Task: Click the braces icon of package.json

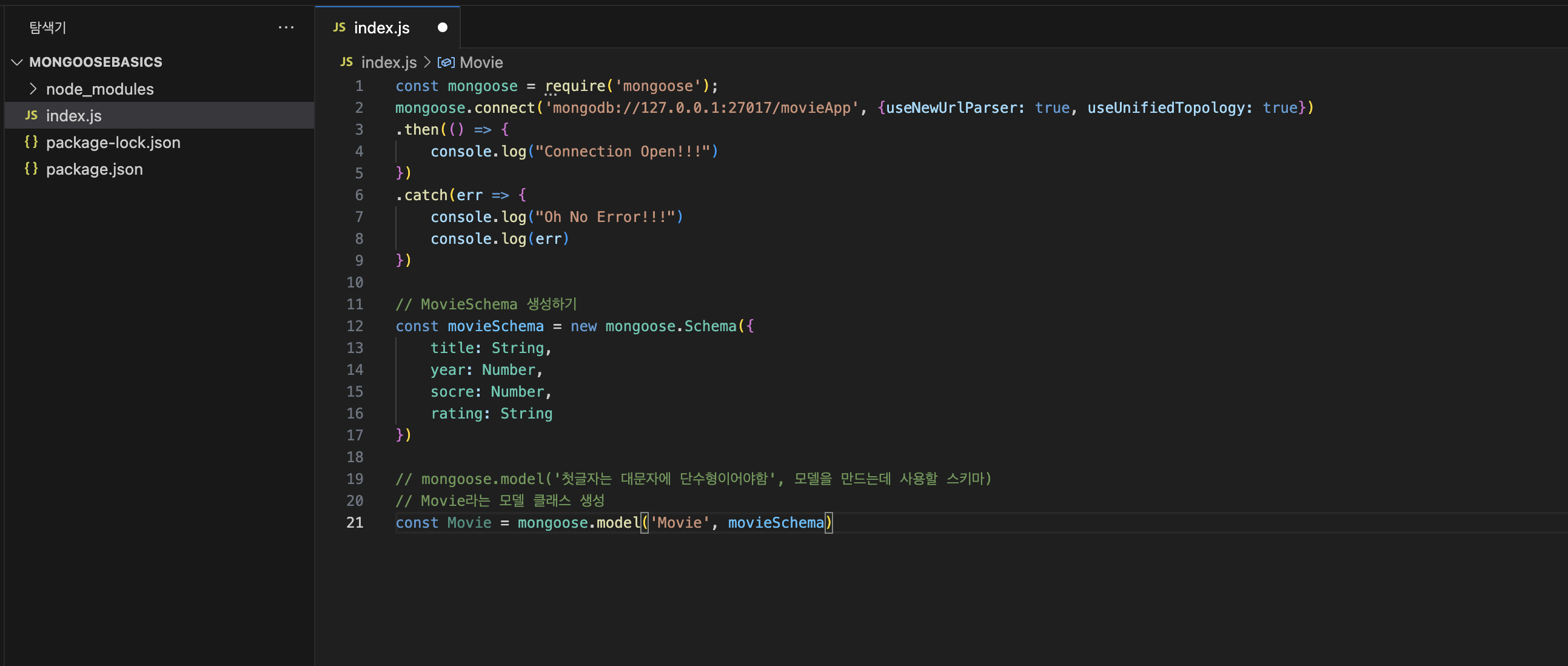Action: (x=31, y=169)
